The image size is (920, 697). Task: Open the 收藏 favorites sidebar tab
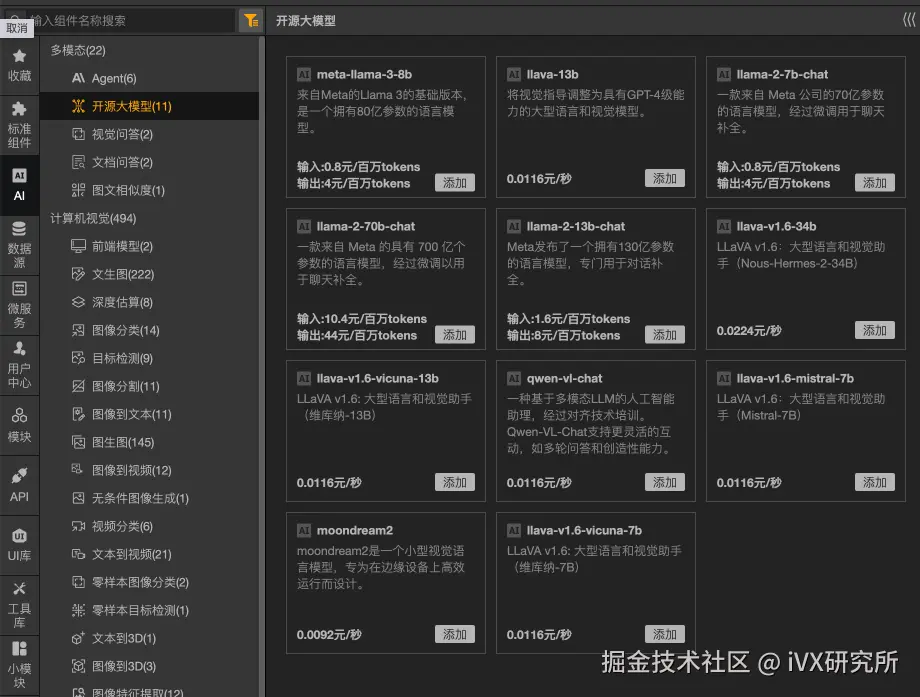click(19, 66)
